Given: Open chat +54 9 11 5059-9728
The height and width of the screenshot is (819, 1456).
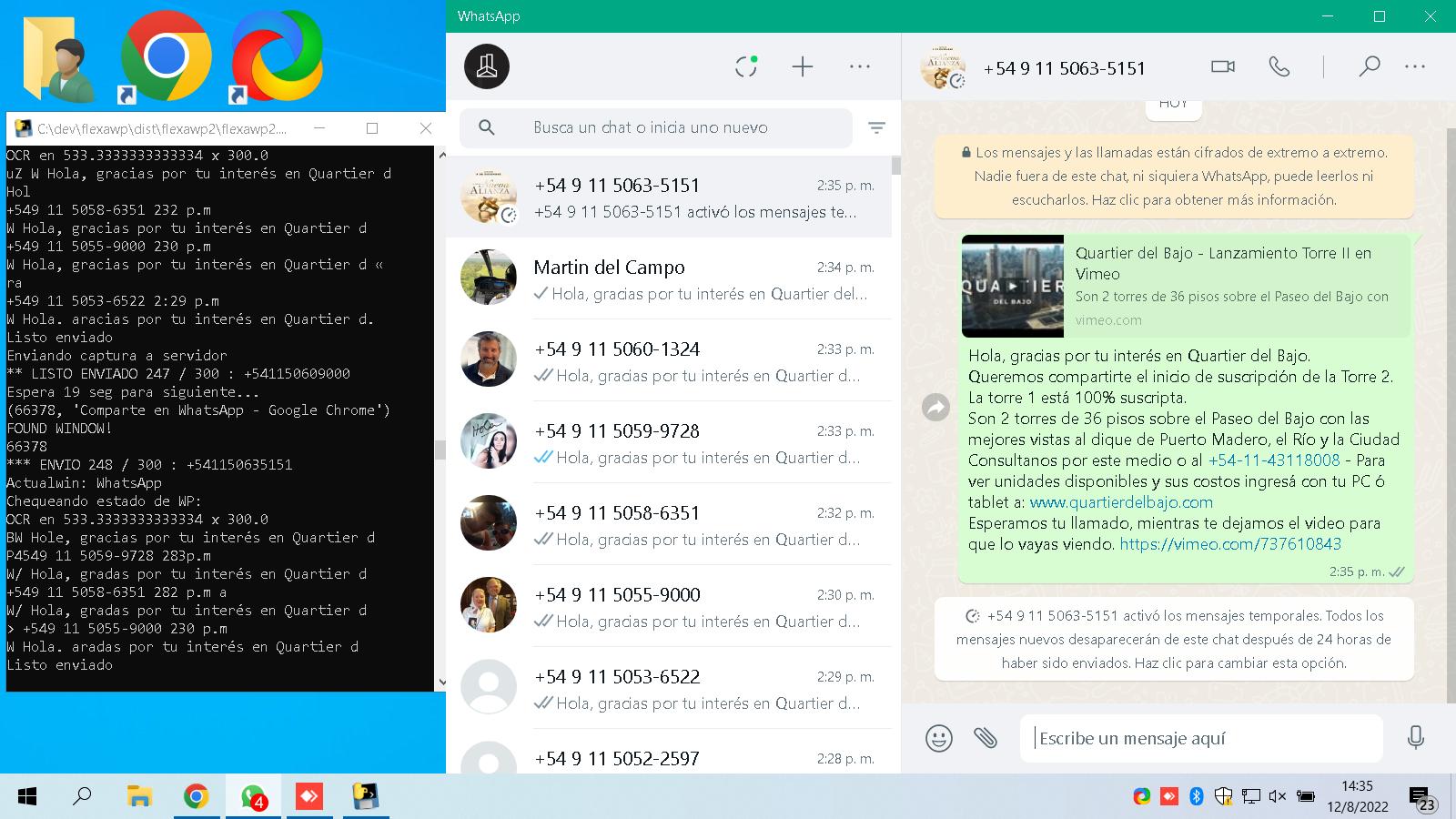Looking at the screenshot, I should (669, 442).
